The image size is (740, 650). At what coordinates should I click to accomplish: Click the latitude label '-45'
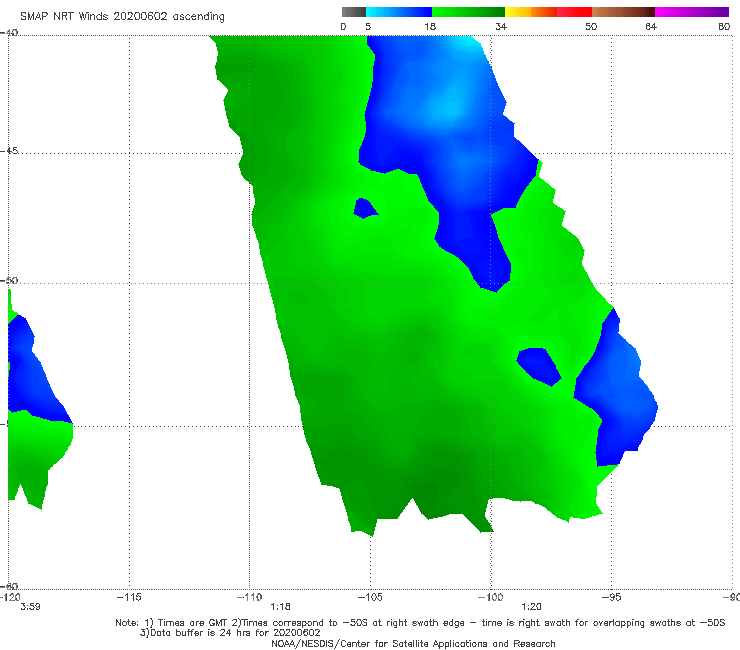pos(9,151)
